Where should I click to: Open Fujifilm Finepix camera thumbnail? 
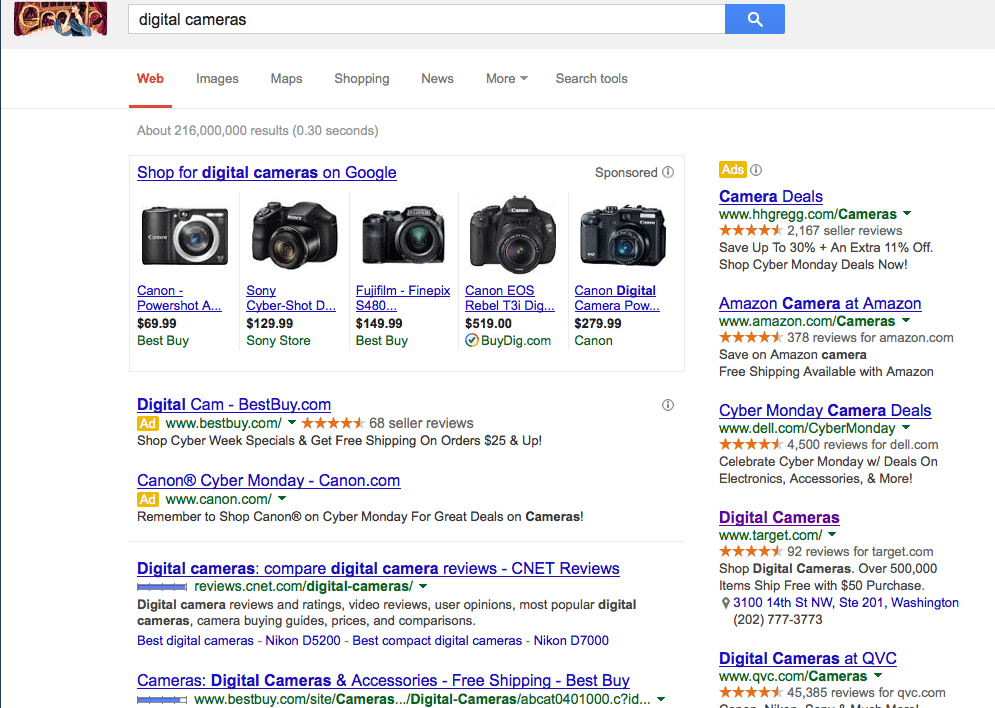click(x=404, y=234)
